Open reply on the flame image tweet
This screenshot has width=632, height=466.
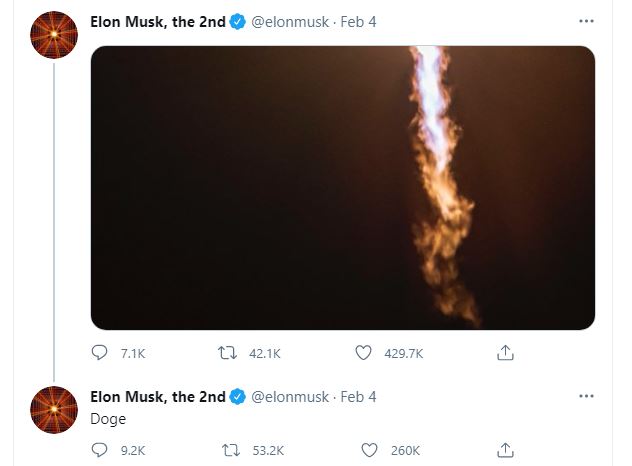[100, 353]
